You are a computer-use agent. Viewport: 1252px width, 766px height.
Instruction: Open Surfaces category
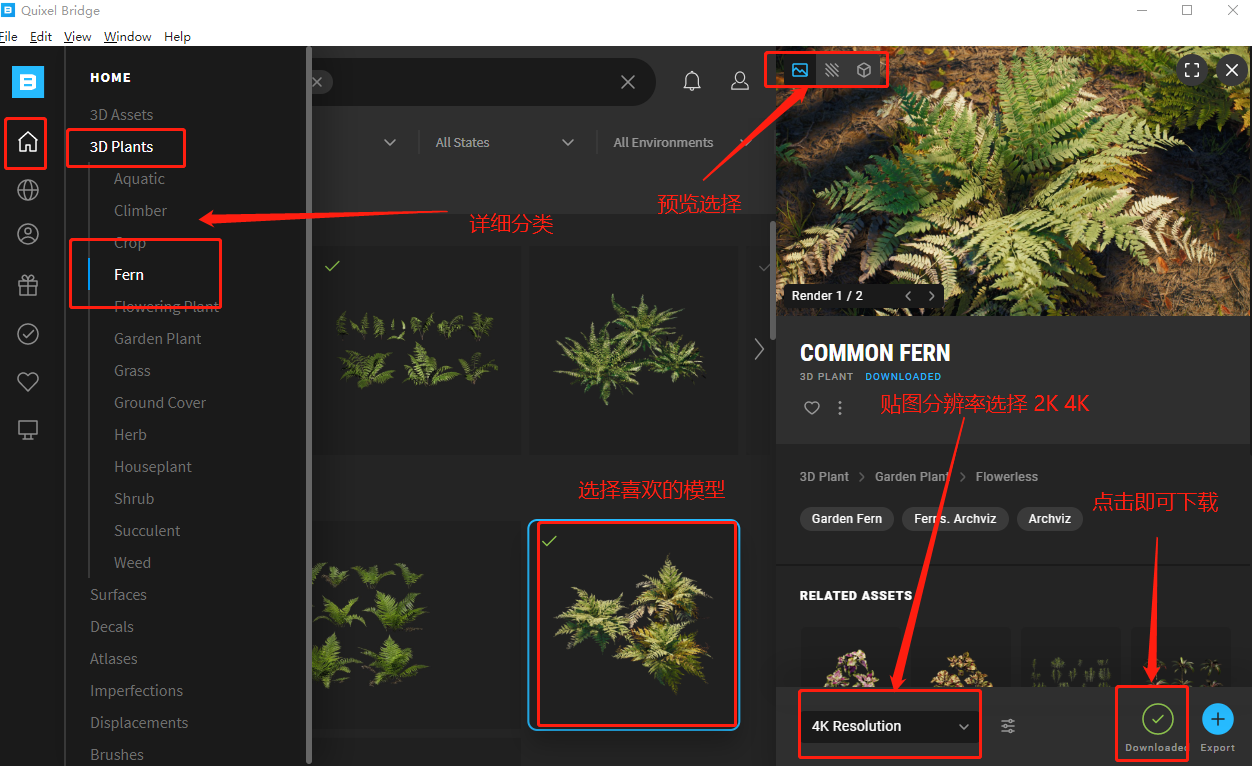point(118,595)
